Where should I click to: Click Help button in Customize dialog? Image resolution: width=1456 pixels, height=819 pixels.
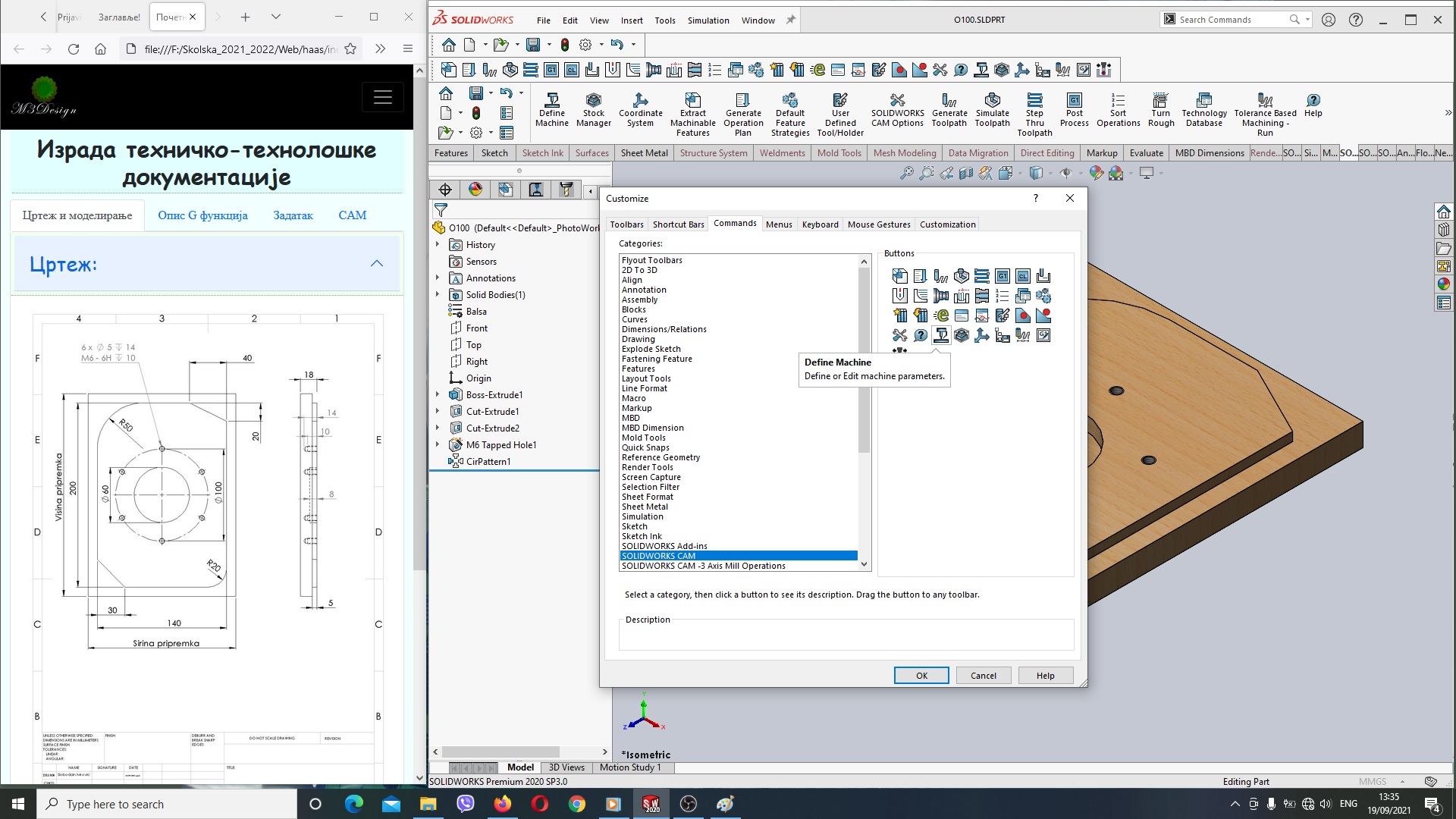pos(1045,676)
